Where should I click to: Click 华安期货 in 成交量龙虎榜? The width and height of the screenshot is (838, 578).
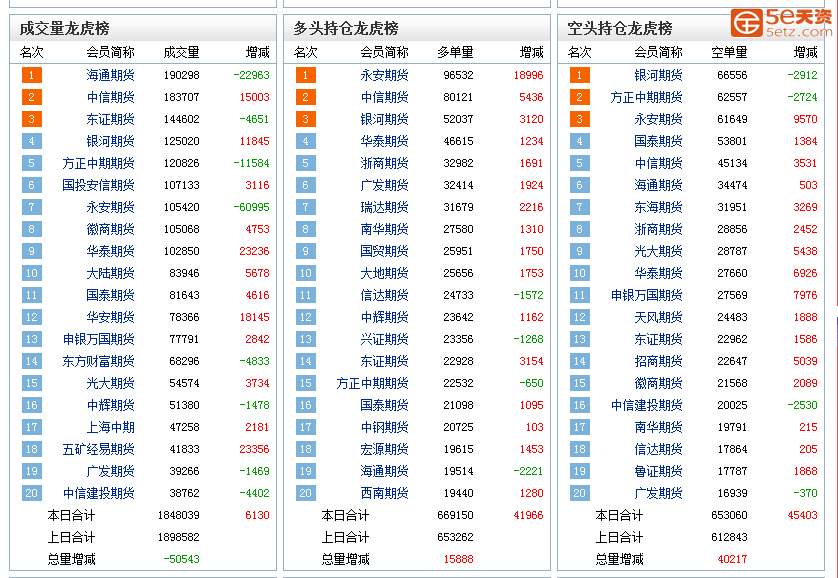coord(111,317)
